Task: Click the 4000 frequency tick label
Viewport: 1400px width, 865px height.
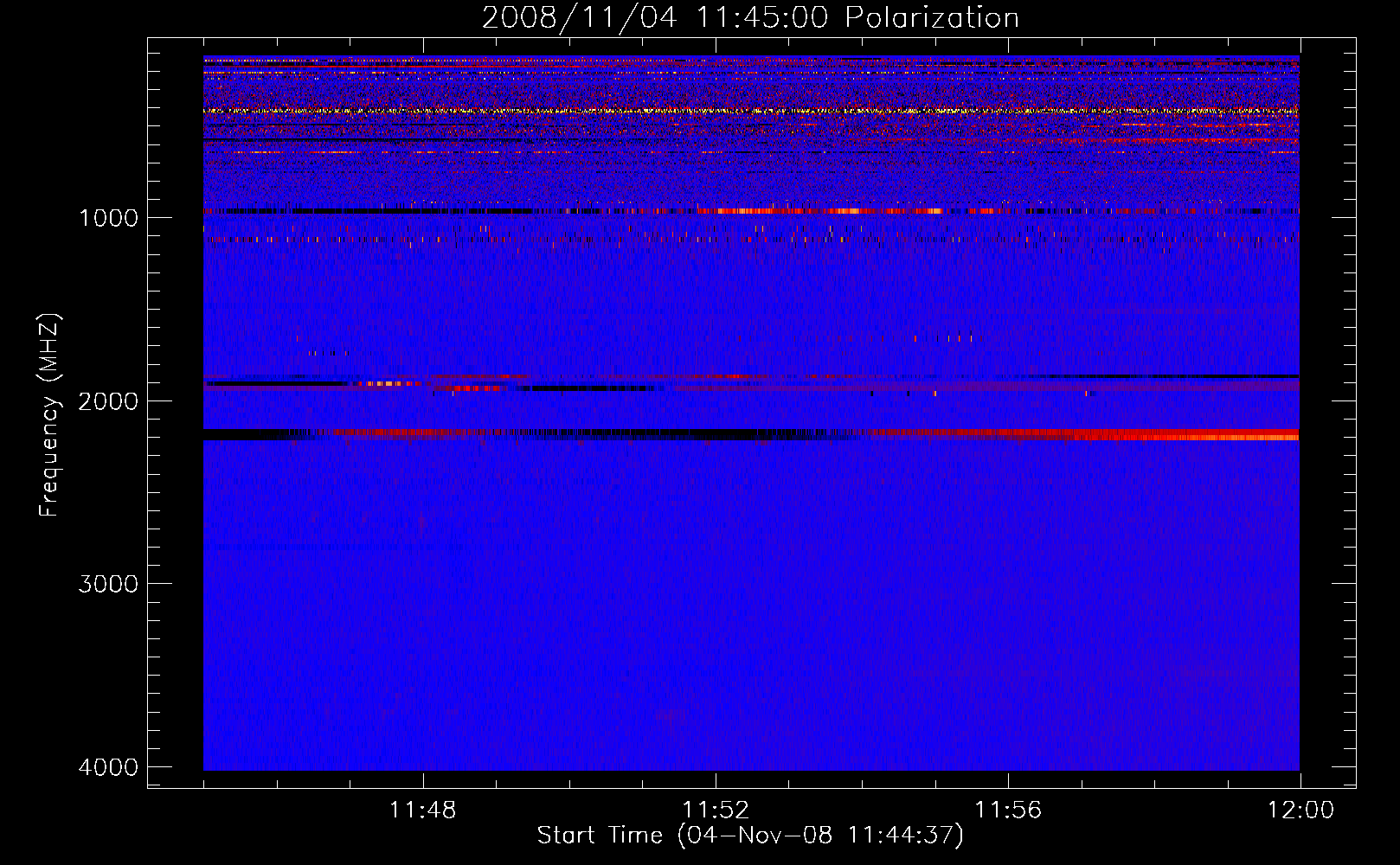Action: [108, 767]
